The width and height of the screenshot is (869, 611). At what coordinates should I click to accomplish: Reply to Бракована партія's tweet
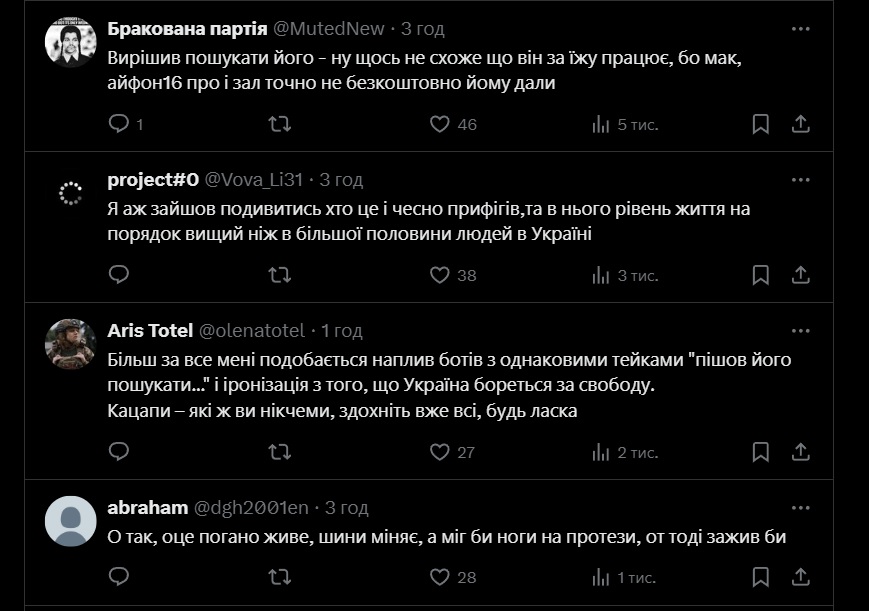click(x=119, y=124)
